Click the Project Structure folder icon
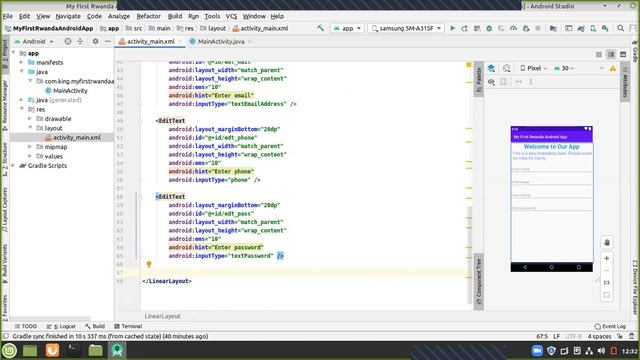This screenshot has height=360, width=640. (553, 29)
